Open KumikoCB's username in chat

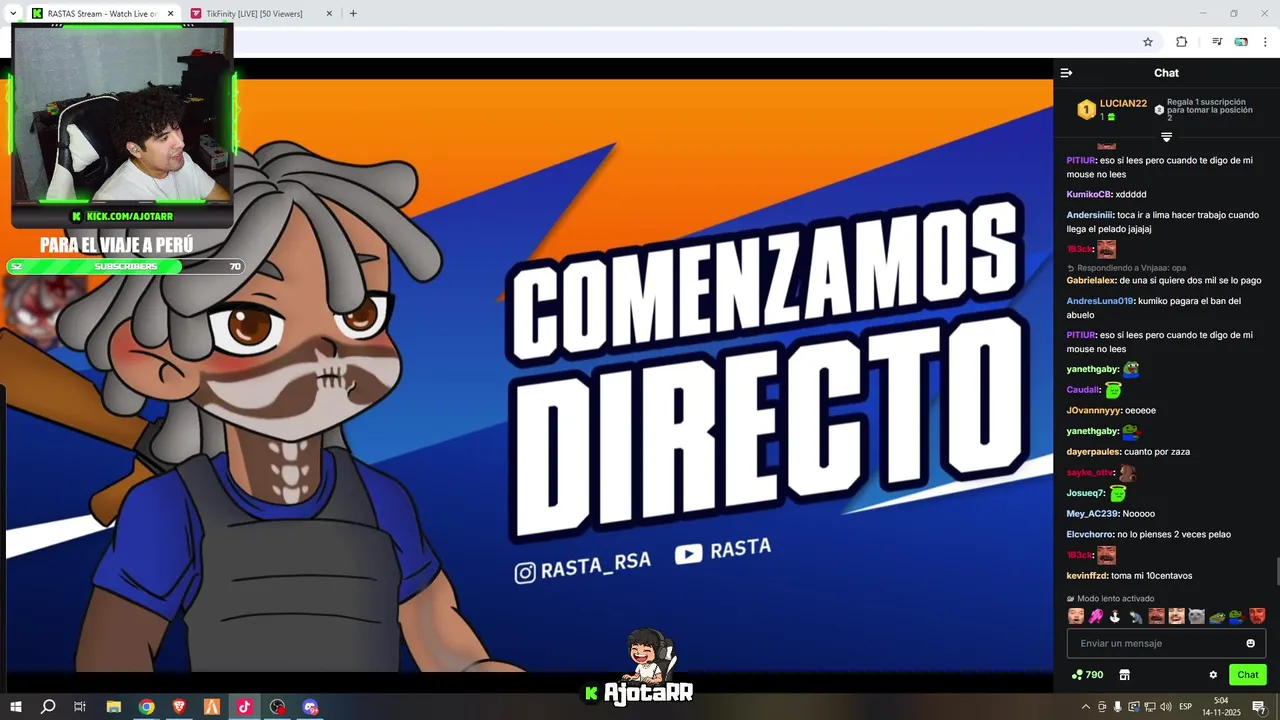point(1089,194)
